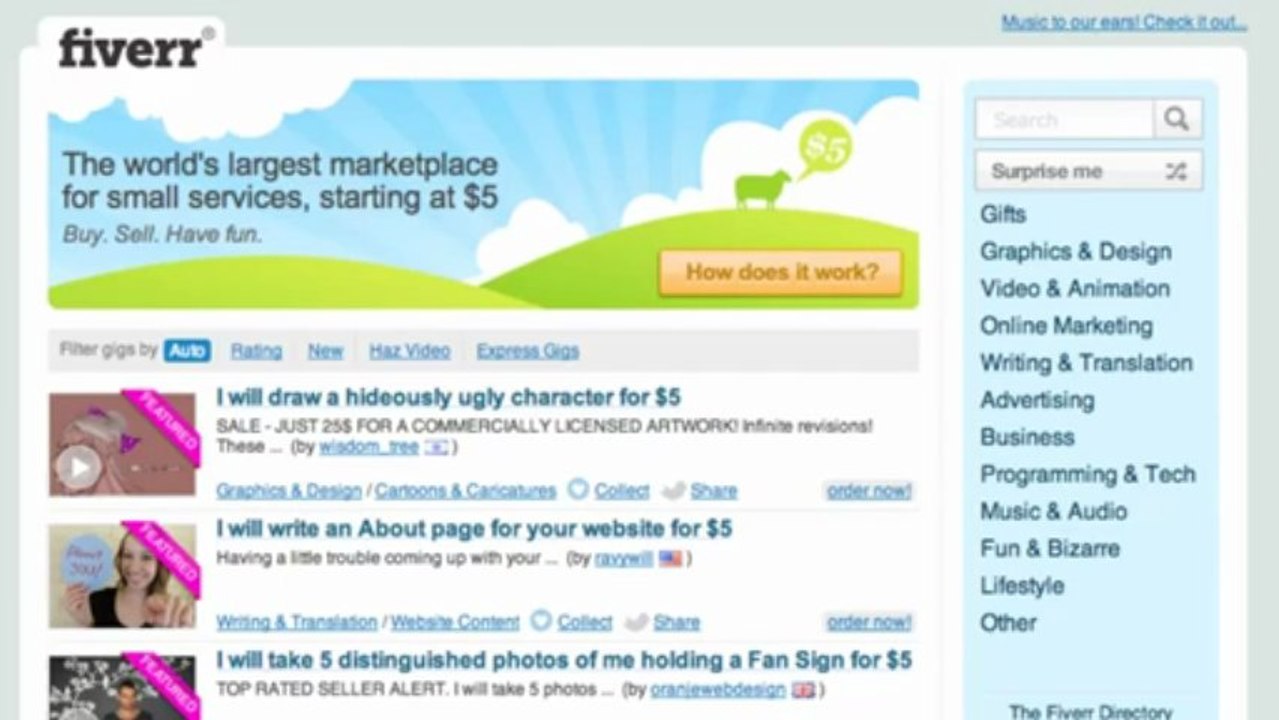Click the Collect circle icon on ugly character gig
The width and height of the screenshot is (1279, 720).
coord(577,490)
